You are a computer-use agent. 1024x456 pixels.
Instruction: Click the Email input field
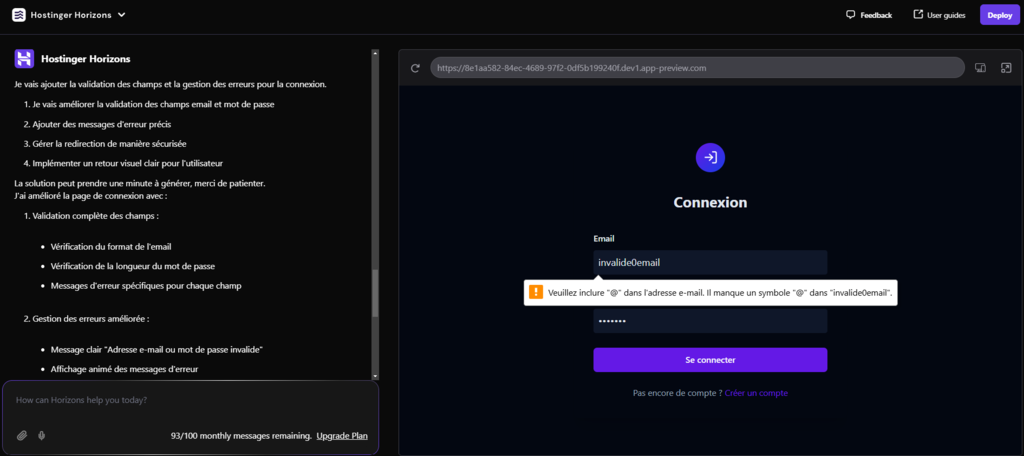click(710, 263)
